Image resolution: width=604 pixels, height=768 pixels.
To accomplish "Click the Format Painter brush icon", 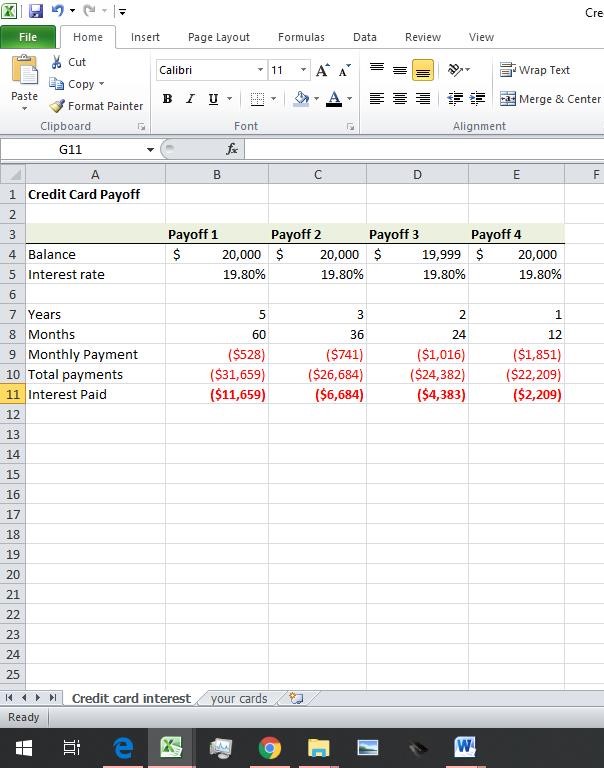I will pyautogui.click(x=57, y=106).
